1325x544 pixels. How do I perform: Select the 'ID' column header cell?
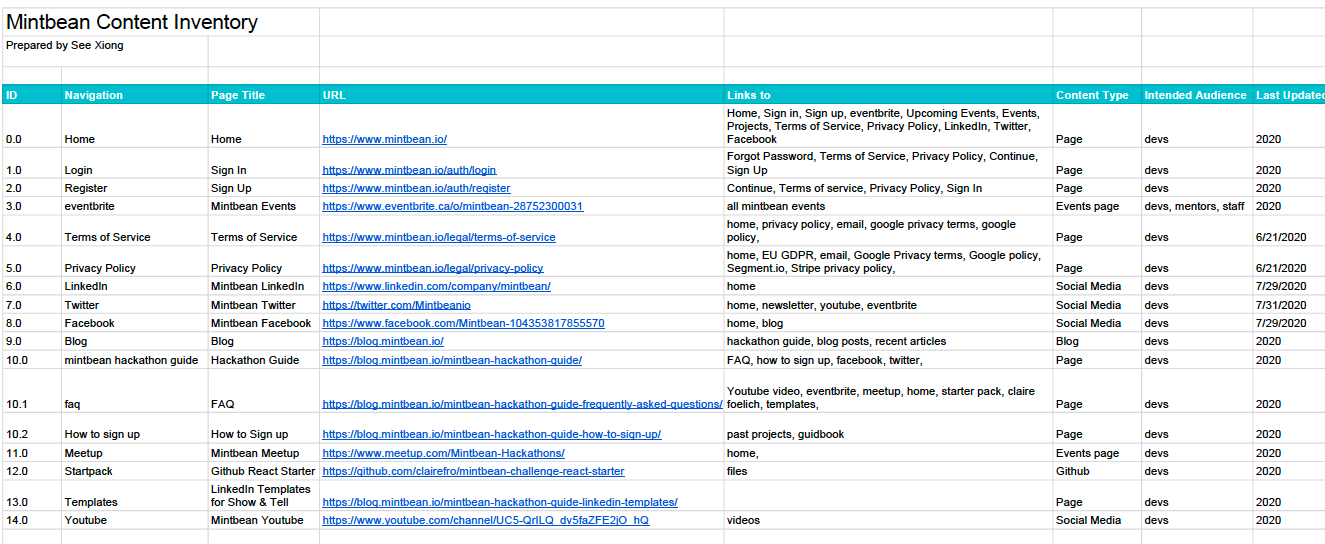[32, 95]
